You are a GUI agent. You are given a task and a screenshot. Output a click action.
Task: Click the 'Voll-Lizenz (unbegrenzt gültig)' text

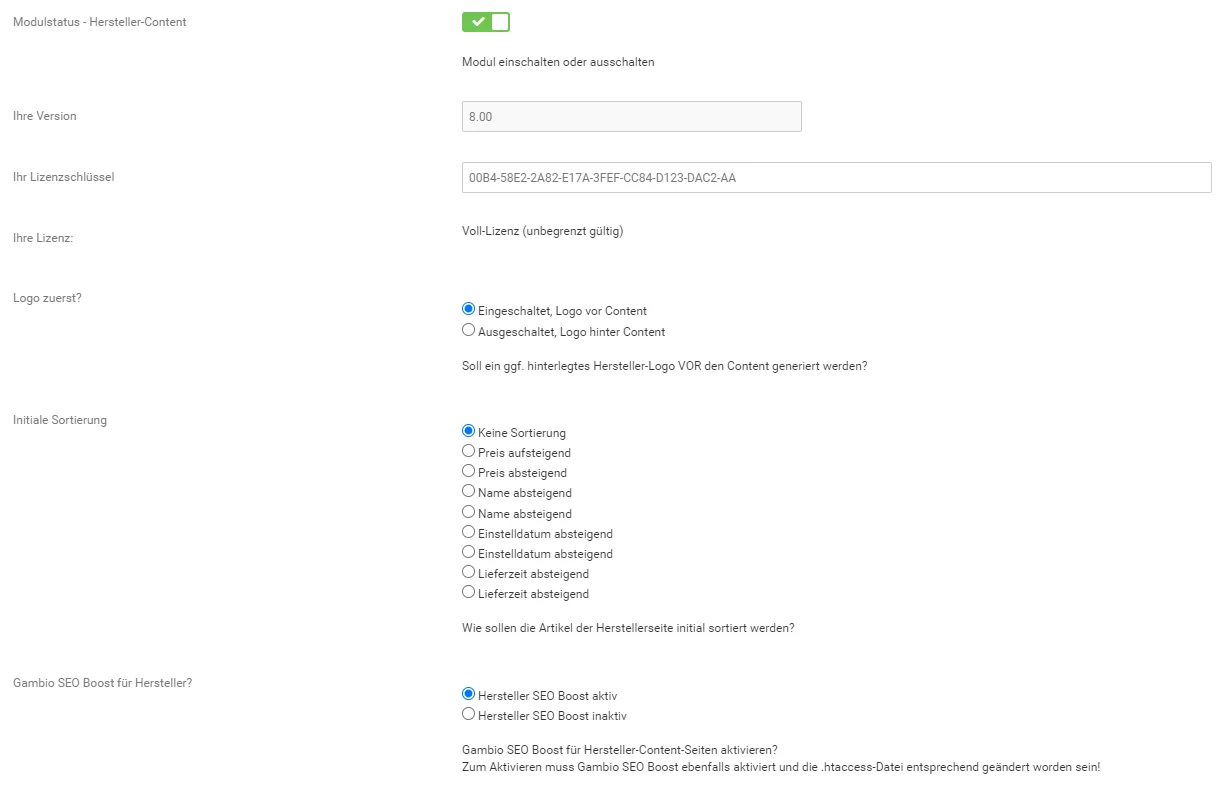(542, 231)
